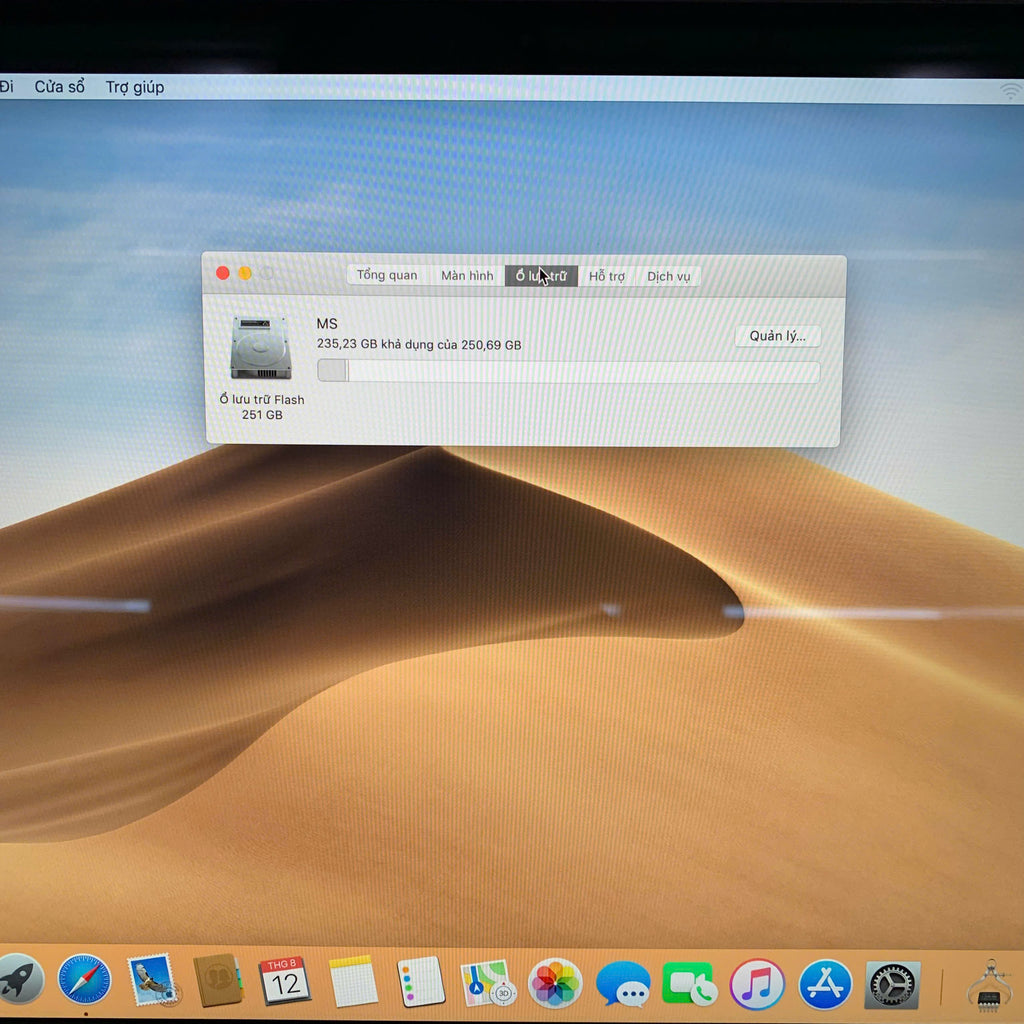1024x1024 pixels.
Task: Click the 'MS' volume name
Action: 327,323
